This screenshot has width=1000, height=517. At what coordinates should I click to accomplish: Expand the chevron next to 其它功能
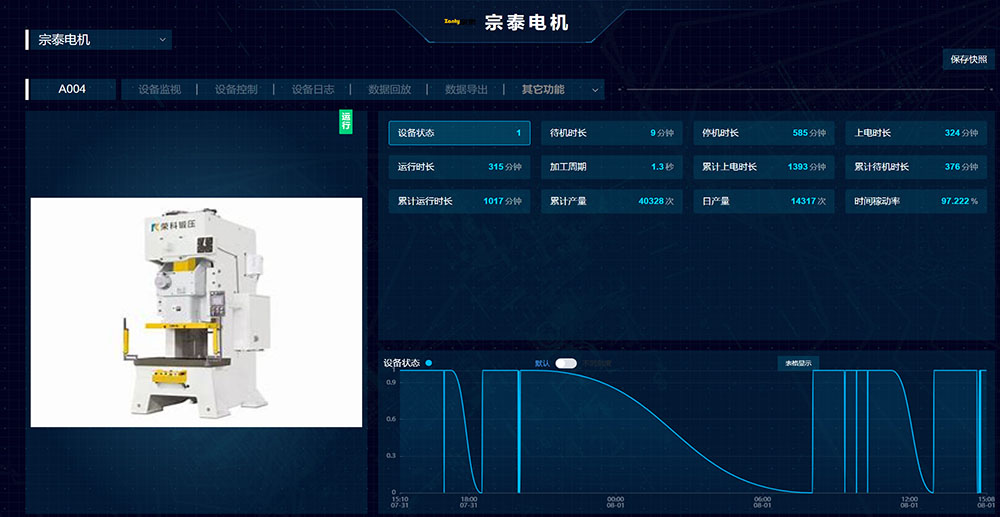click(x=595, y=90)
